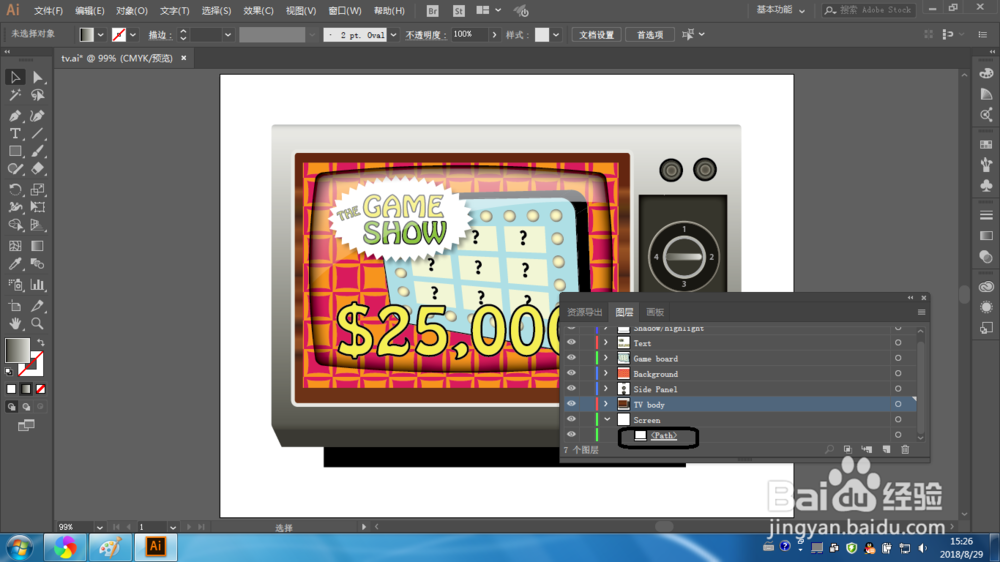1000x562 pixels.
Task: Hide the Text layer
Action: point(571,343)
